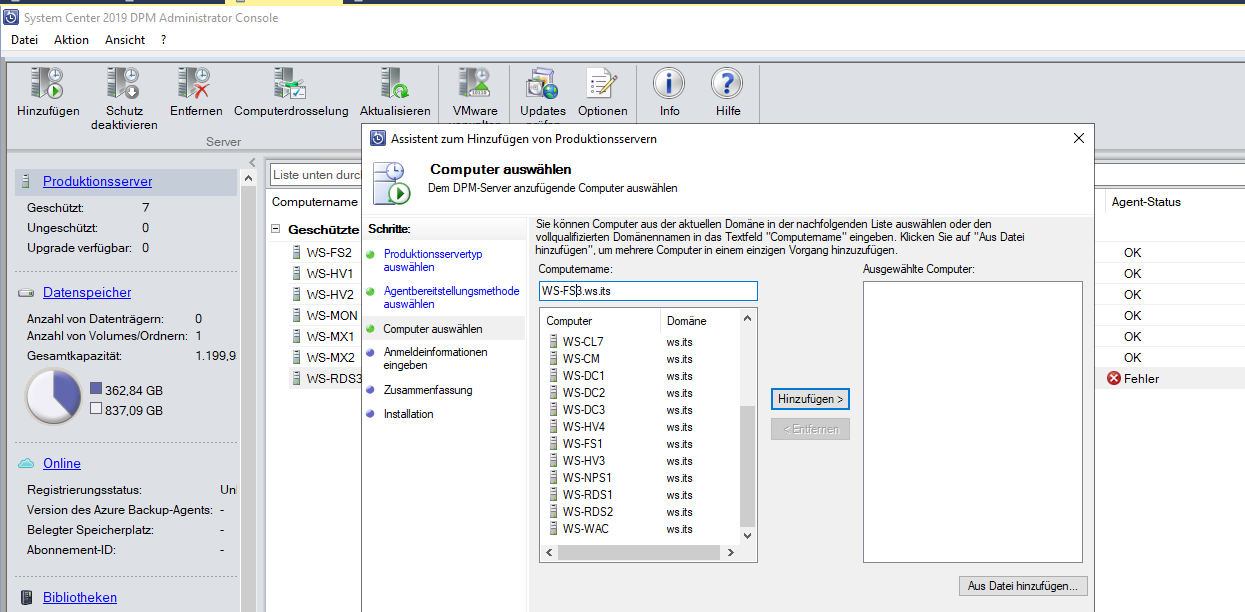Select WS-FS1 in the computer list
Screen dimensions: 1245x612
[582, 444]
